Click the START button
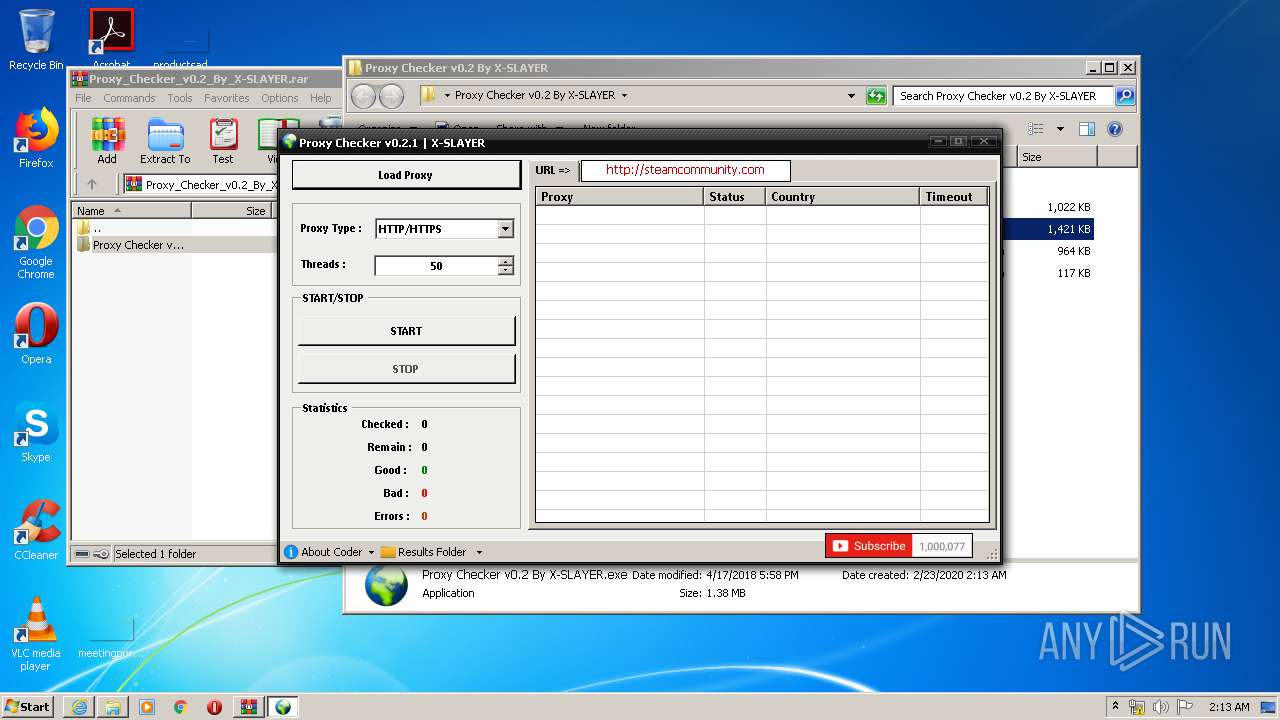This screenshot has width=1280, height=720. [x=406, y=331]
